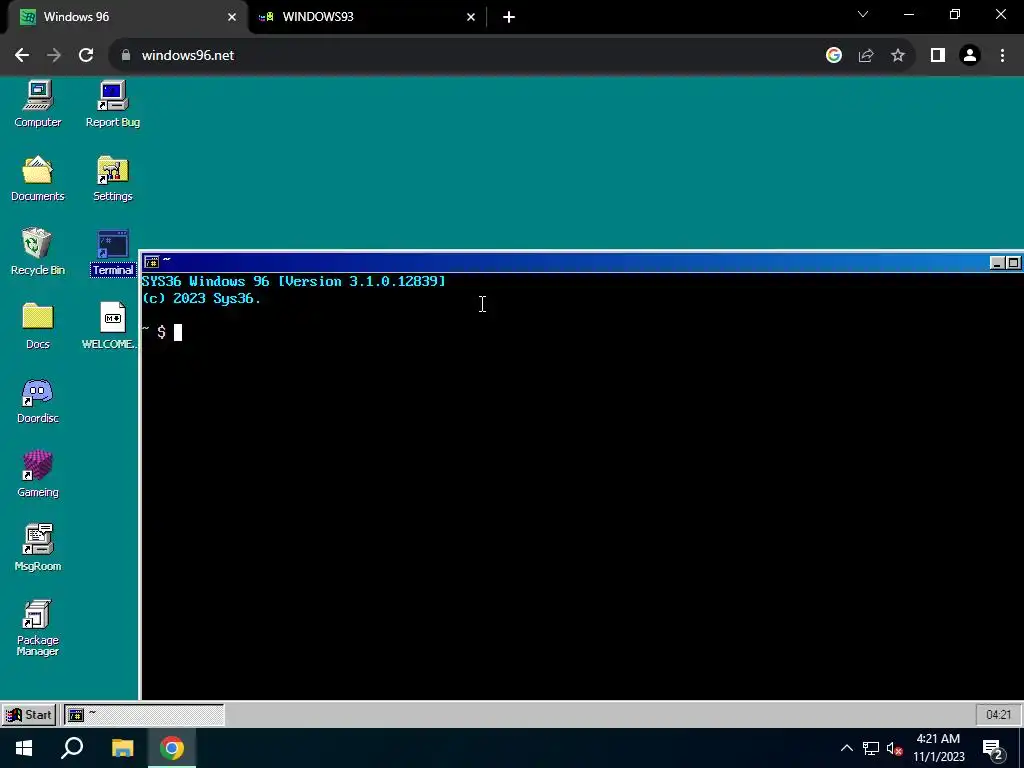1024x768 pixels.
Task: Click the Windows 96 Start button
Action: pos(29,714)
